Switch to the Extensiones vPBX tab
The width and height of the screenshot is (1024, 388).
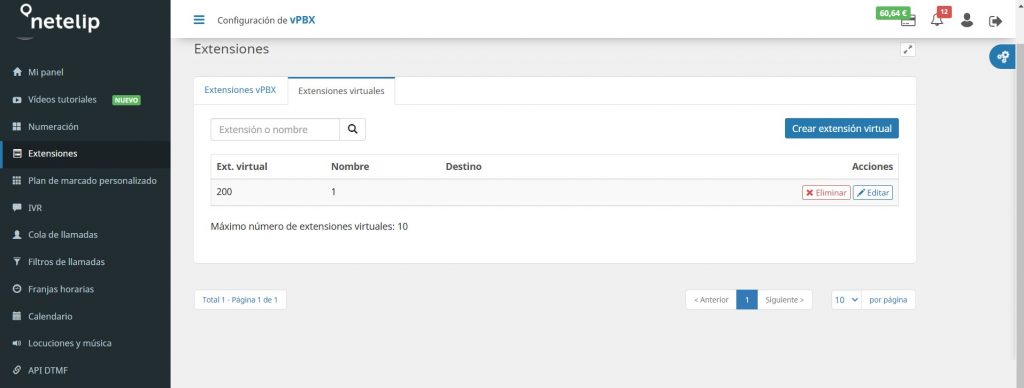[240, 90]
